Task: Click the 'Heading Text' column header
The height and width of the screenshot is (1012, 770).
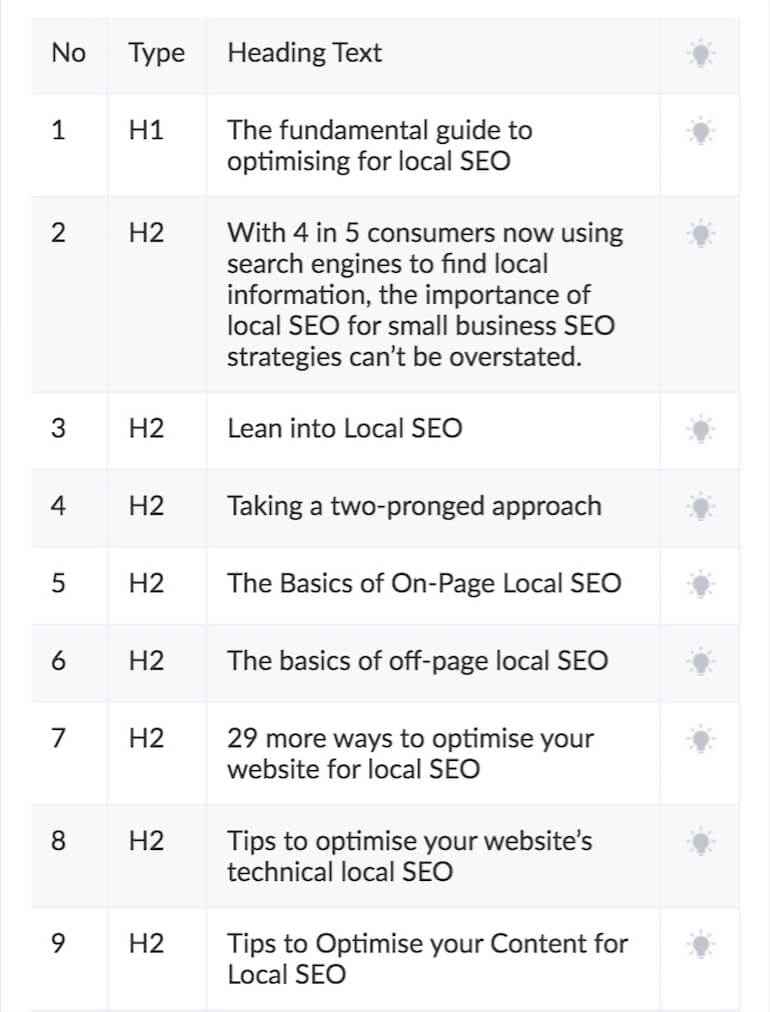Action: 305,53
